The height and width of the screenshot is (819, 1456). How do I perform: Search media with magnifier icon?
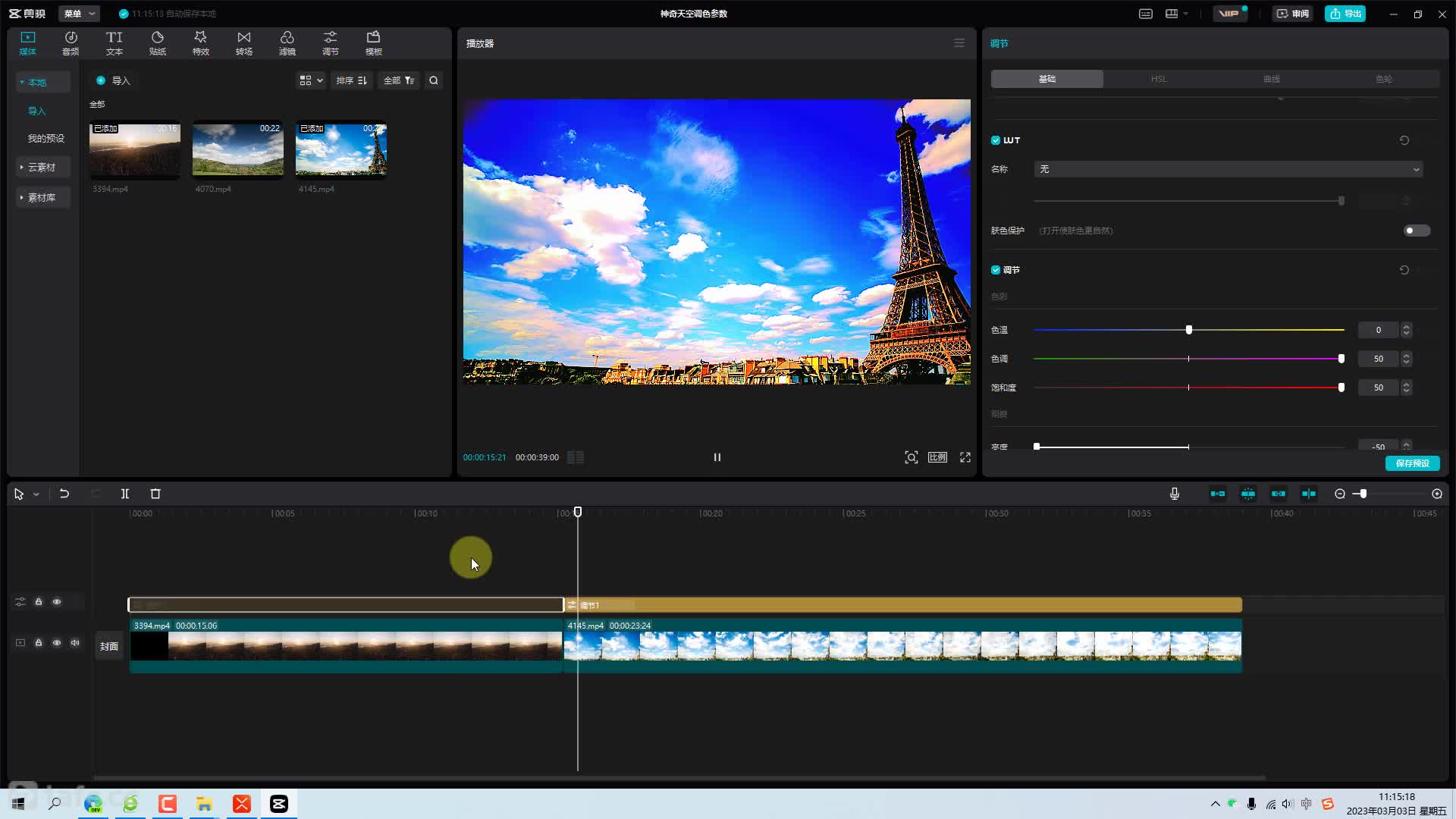(x=434, y=80)
